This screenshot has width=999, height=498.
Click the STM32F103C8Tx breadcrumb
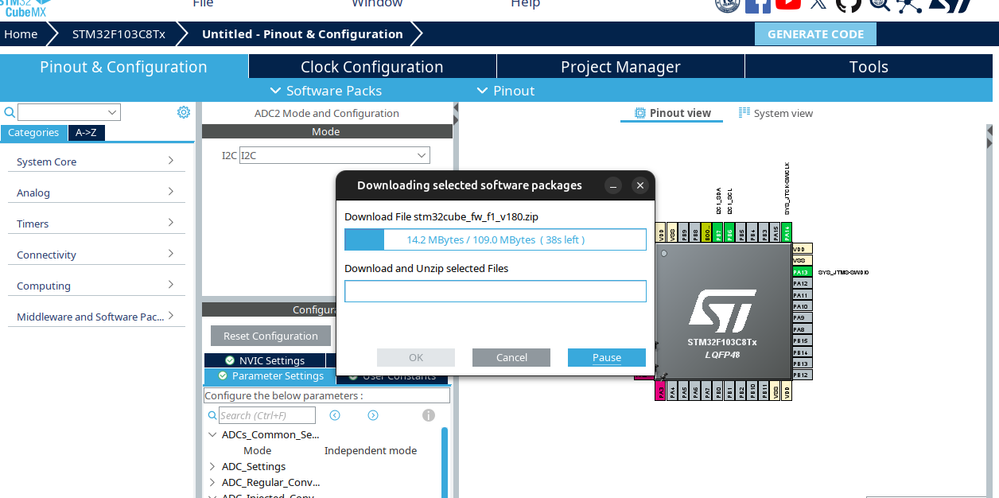tap(119, 34)
